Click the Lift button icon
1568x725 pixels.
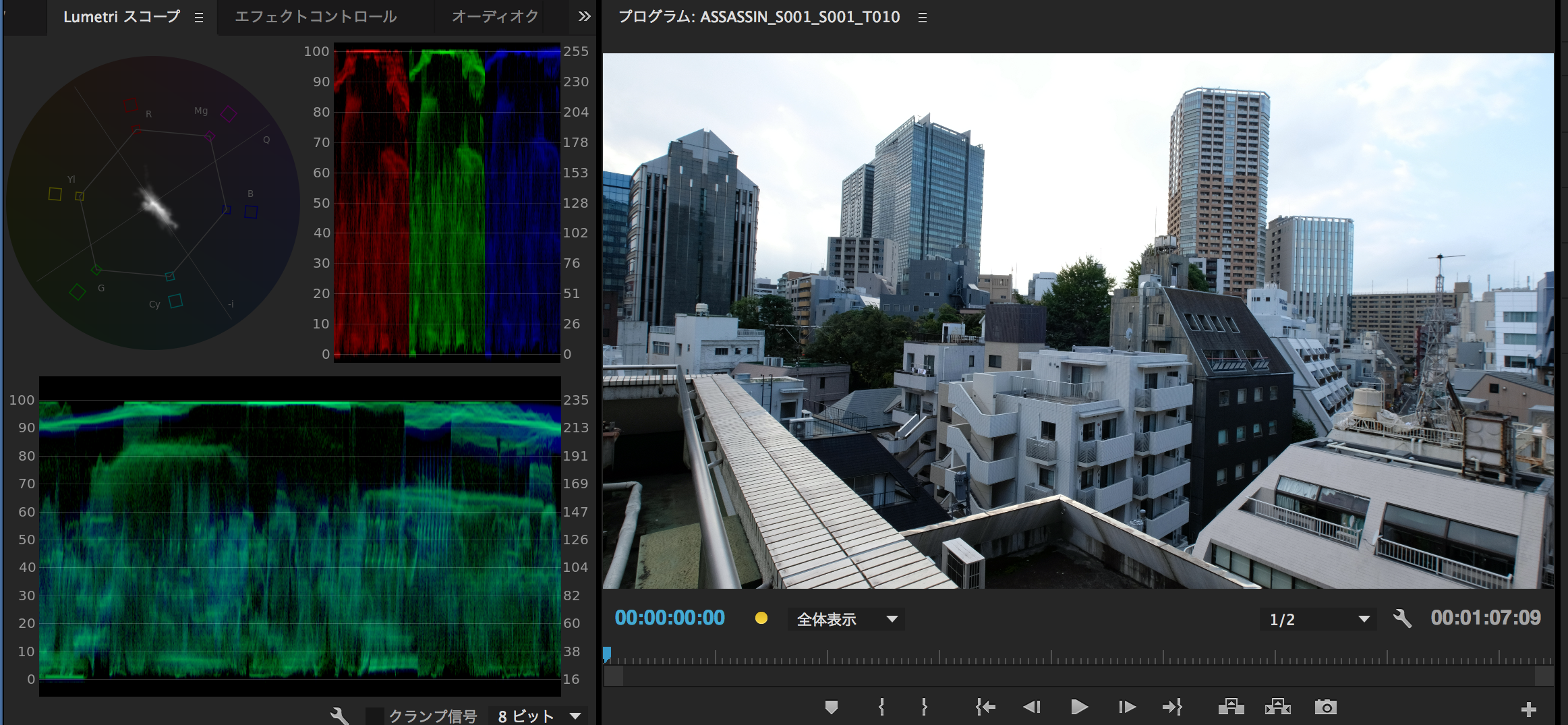1231,707
